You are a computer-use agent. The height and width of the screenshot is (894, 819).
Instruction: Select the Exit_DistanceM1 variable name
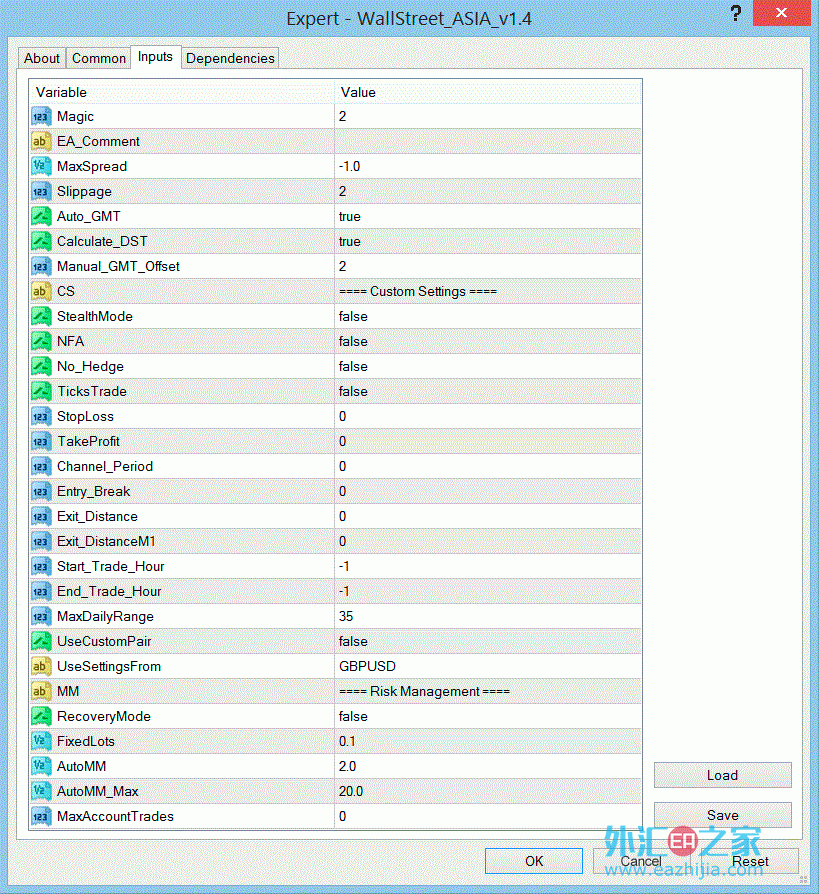pyautogui.click(x=106, y=542)
